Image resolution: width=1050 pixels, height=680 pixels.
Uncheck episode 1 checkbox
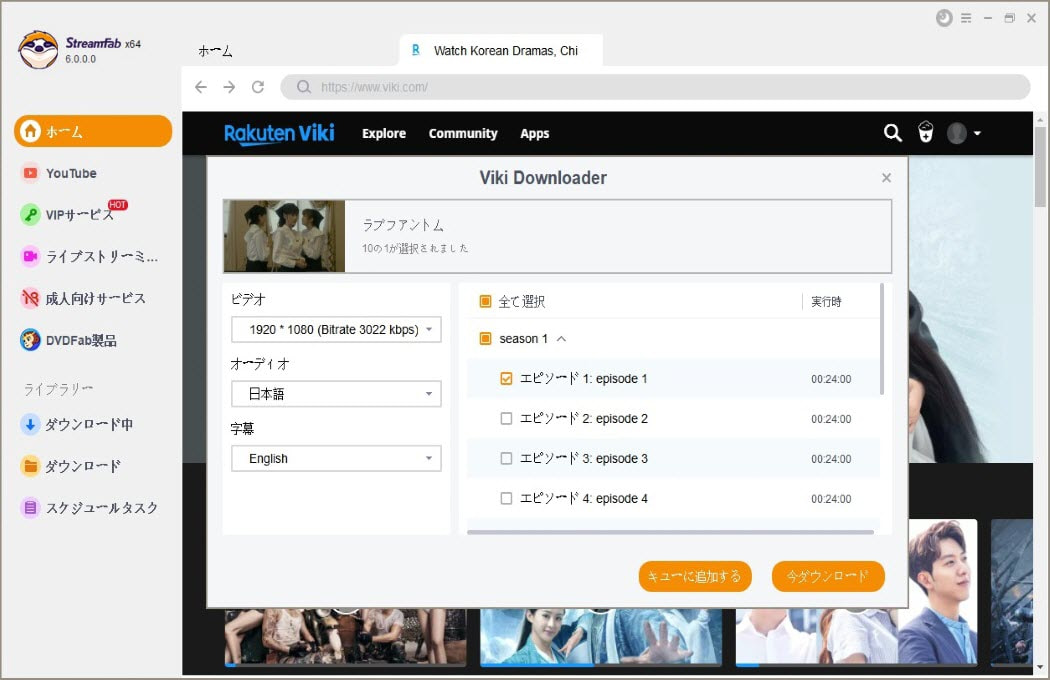coord(506,379)
